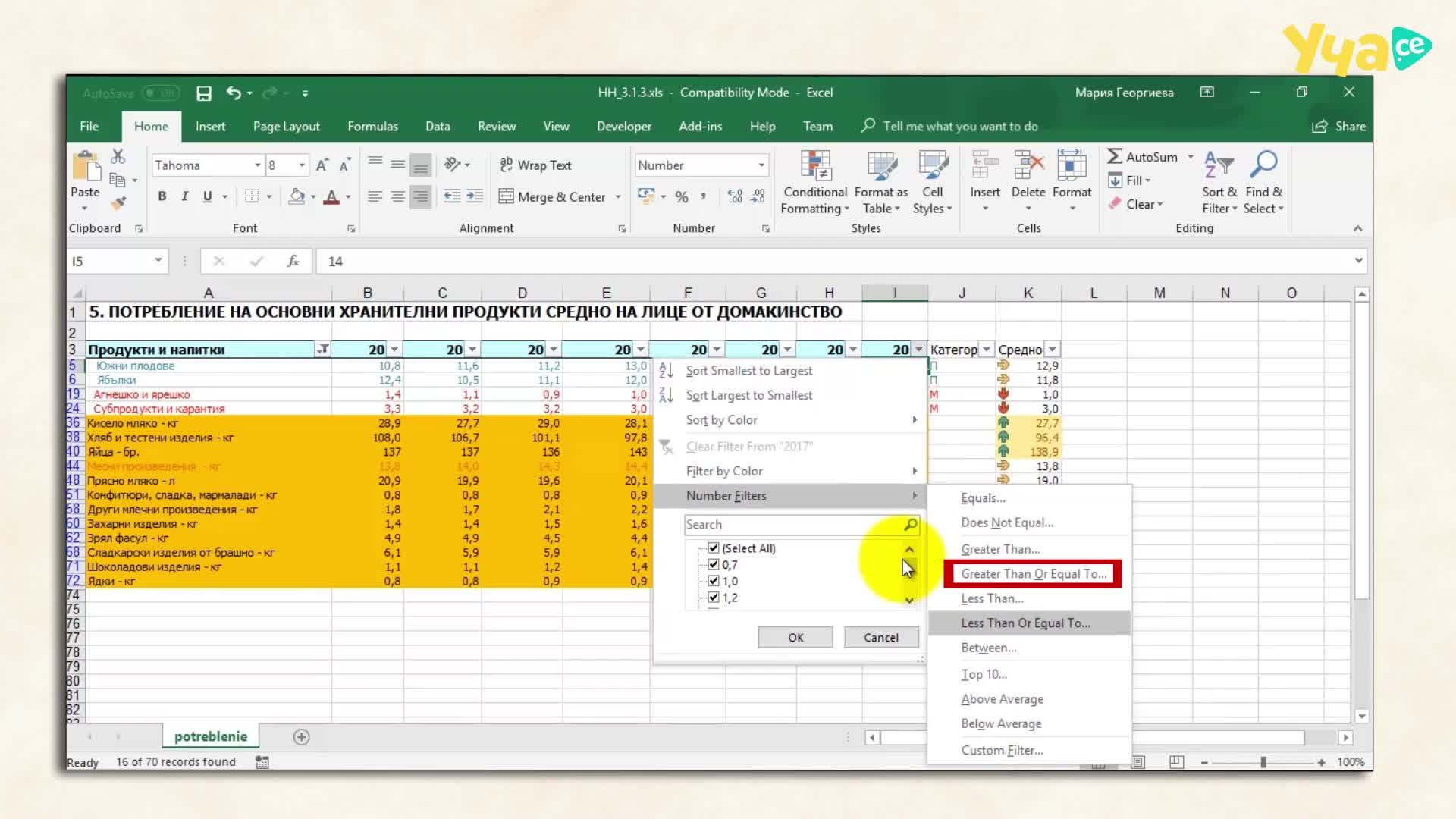The image size is (1456, 819).
Task: Click the Orientation text angle icon
Action: [453, 165]
